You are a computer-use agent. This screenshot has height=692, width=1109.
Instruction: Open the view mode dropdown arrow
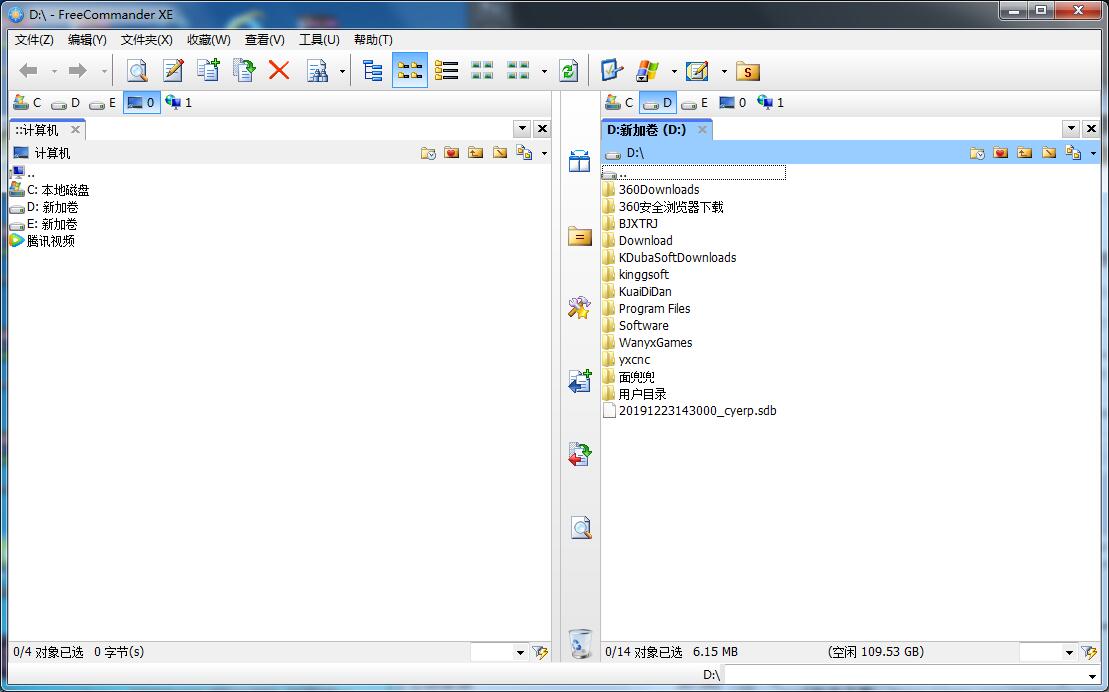tap(544, 71)
